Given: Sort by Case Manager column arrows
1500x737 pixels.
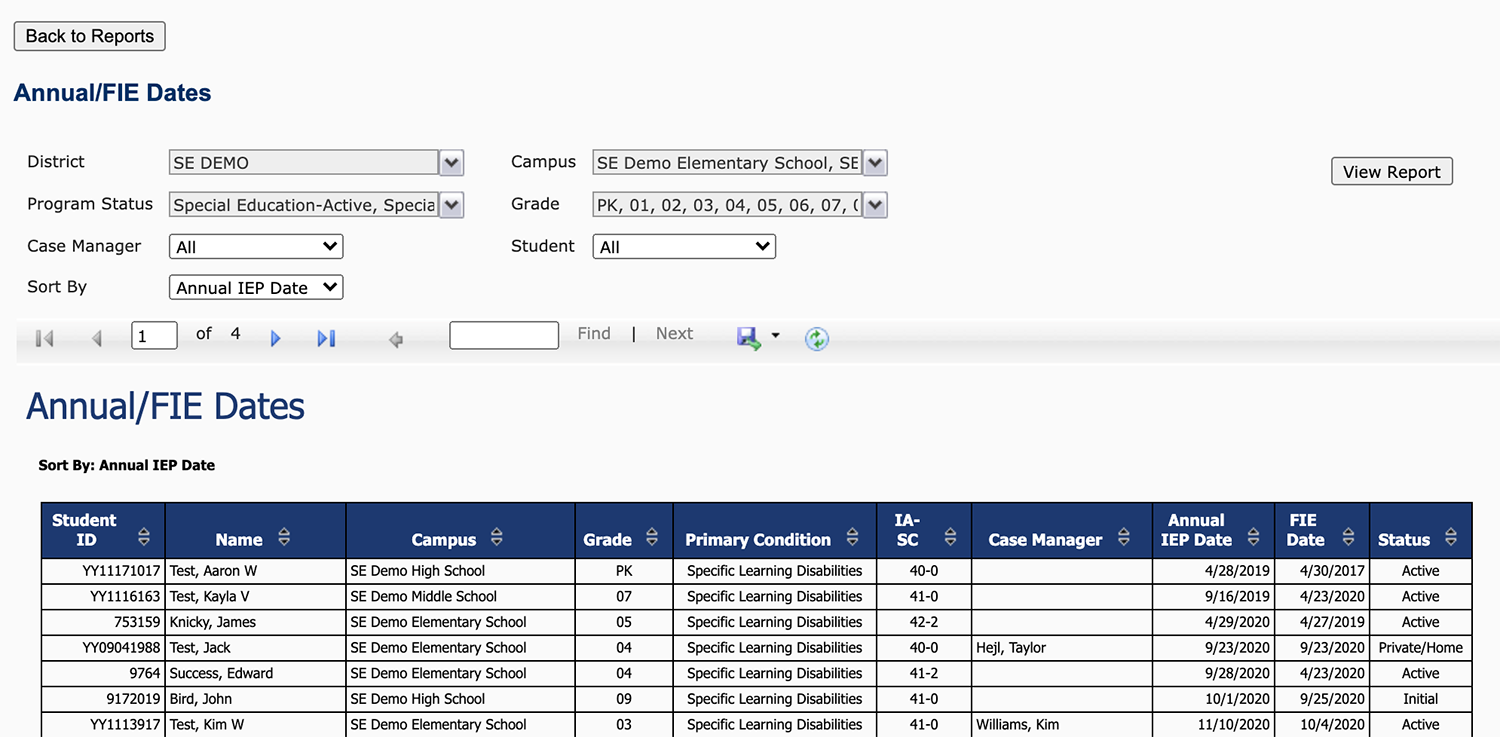Looking at the screenshot, I should tap(1123, 537).
